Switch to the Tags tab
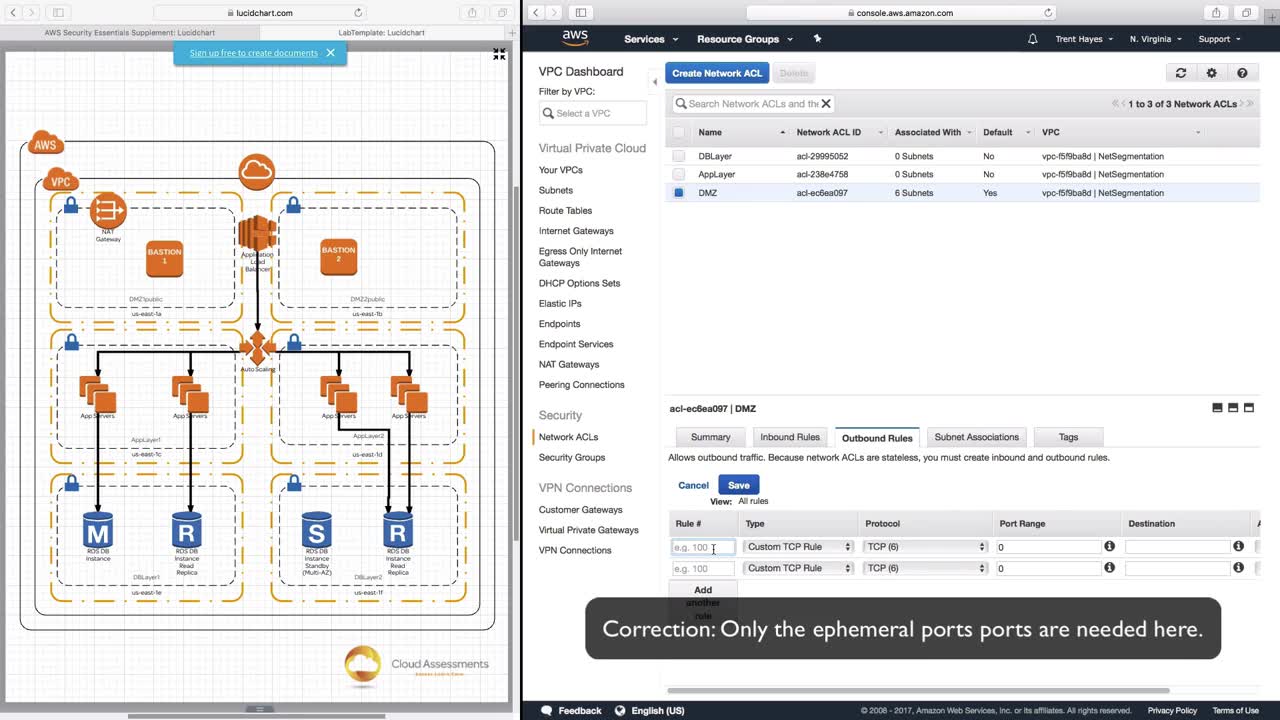This screenshot has height=720, width=1280. click(1068, 437)
